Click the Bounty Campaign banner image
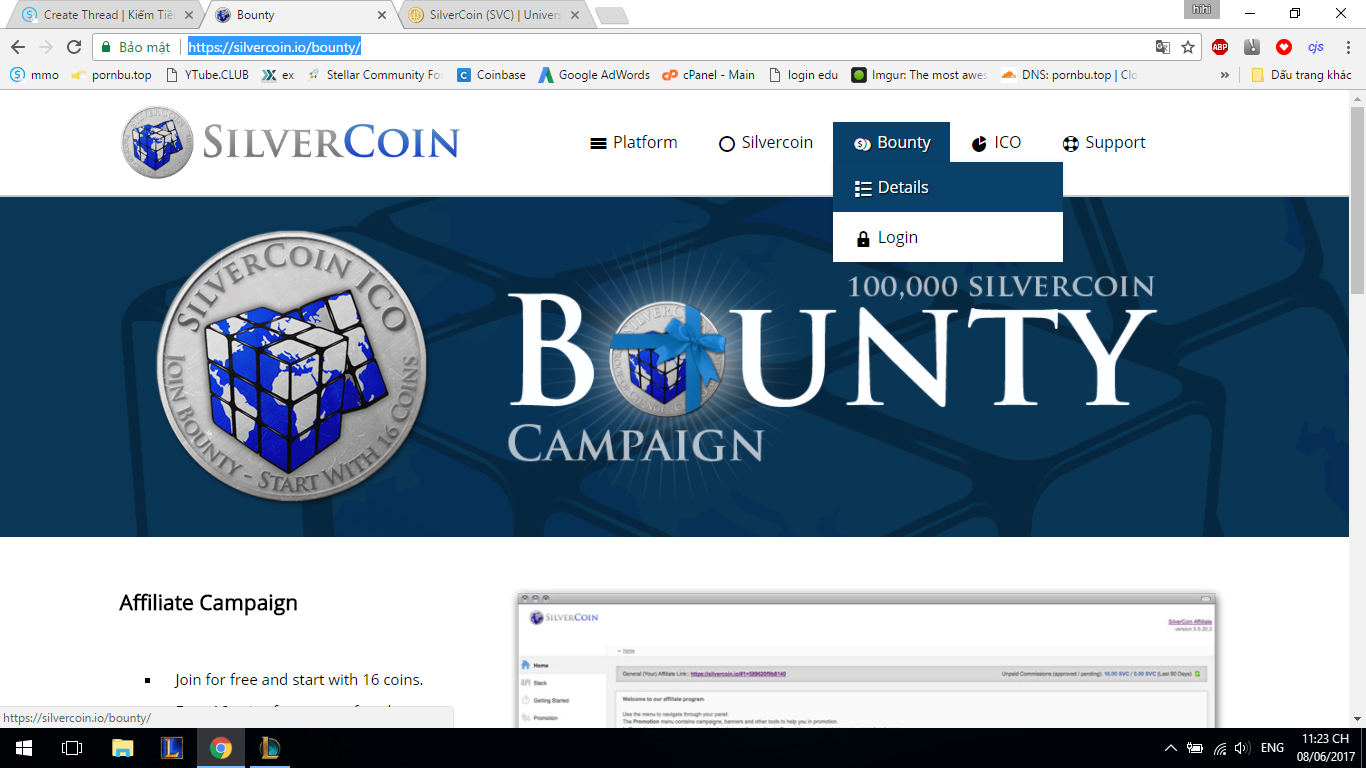 (675, 367)
